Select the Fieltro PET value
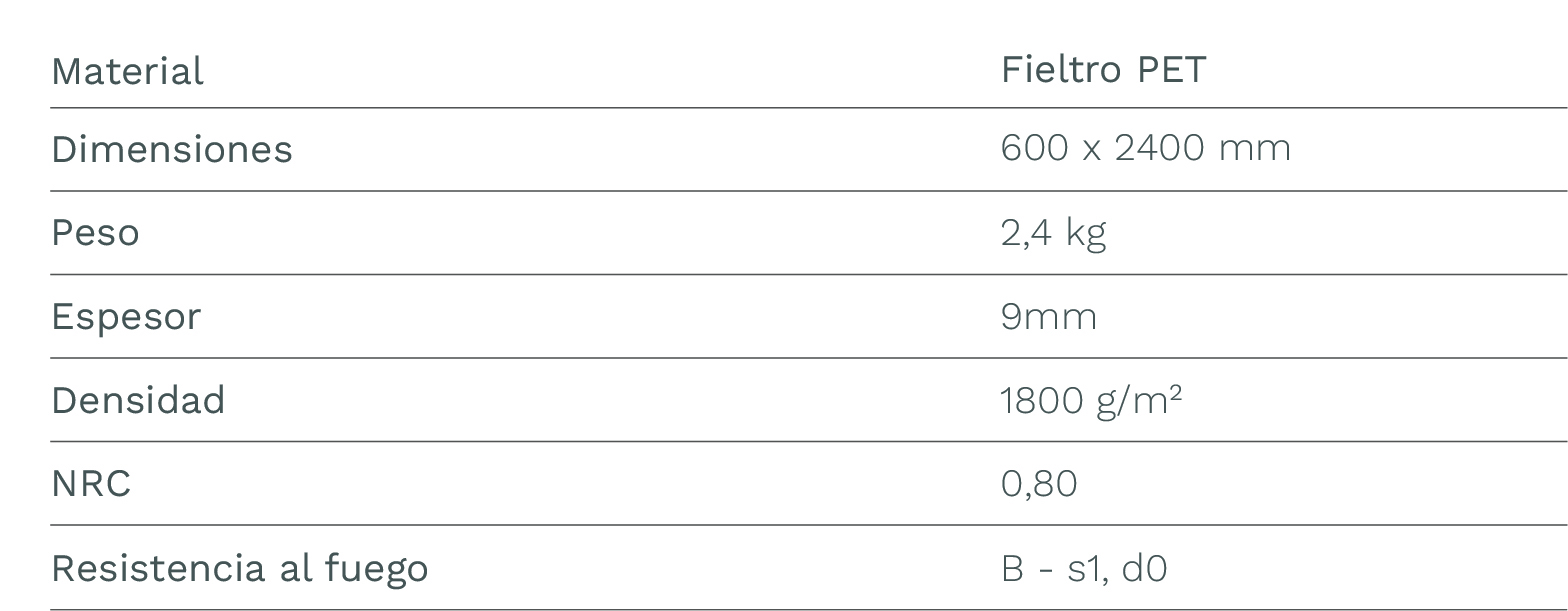Screen dimensions: 1568x611 [x=1103, y=69]
